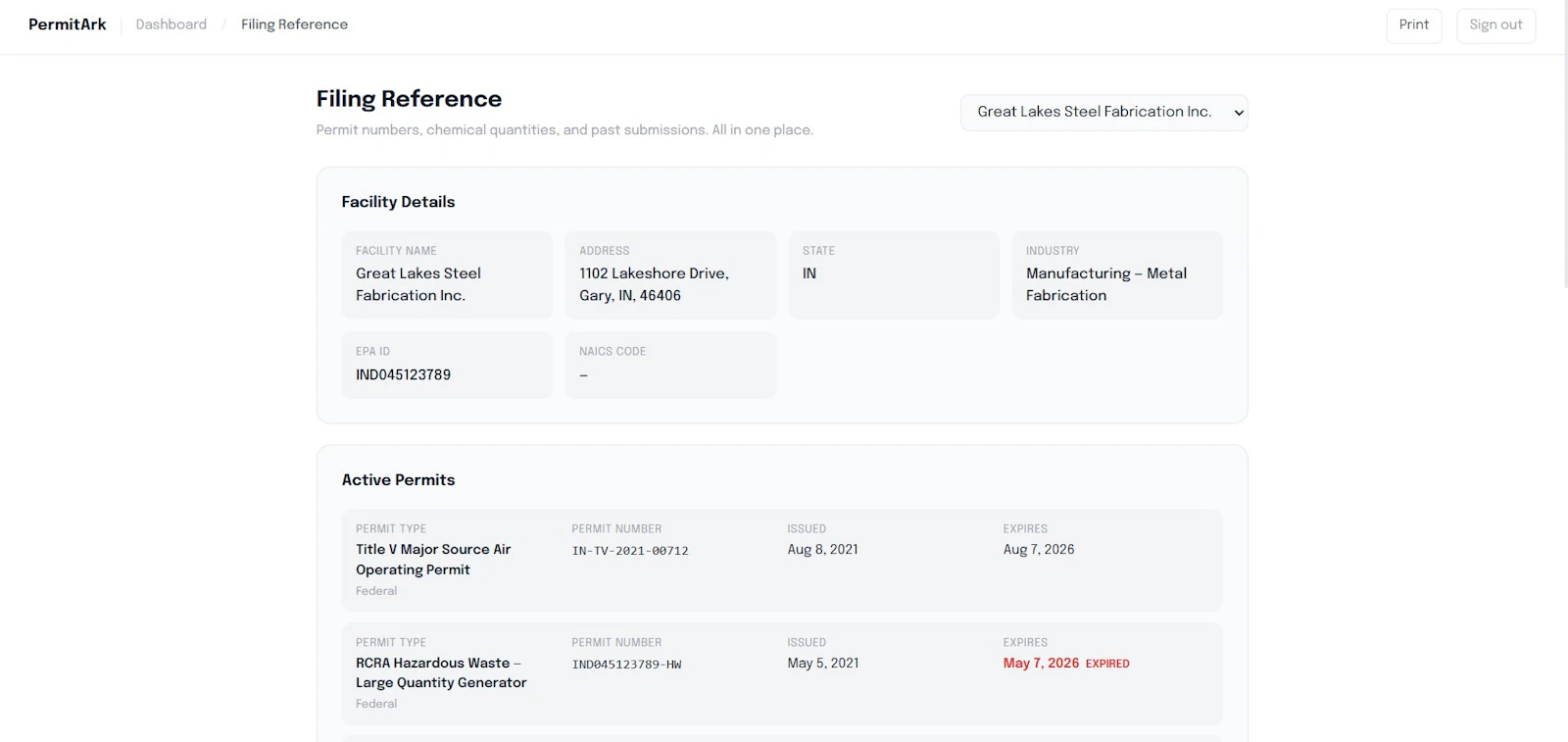Click the Filing Reference page heading

(409, 99)
